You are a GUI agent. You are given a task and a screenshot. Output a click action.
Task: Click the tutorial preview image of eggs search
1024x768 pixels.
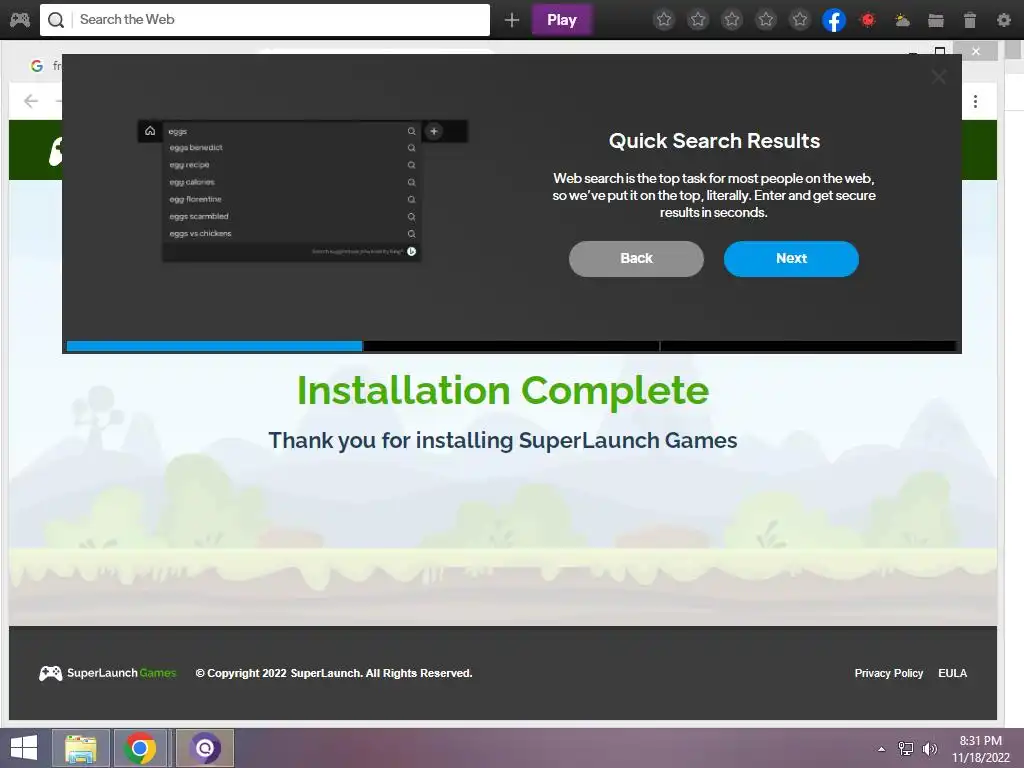pos(302,191)
